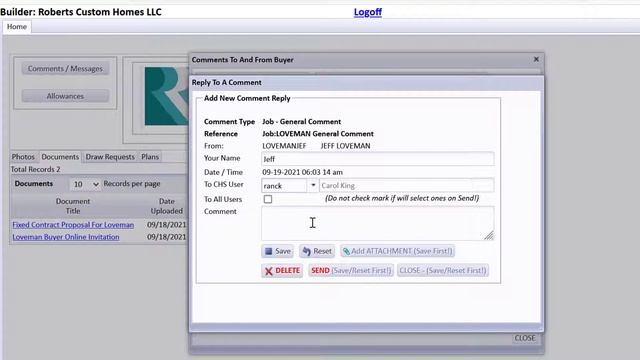The image size is (640, 360).
Task: Open the Records per page dropdown
Action: coord(85,184)
